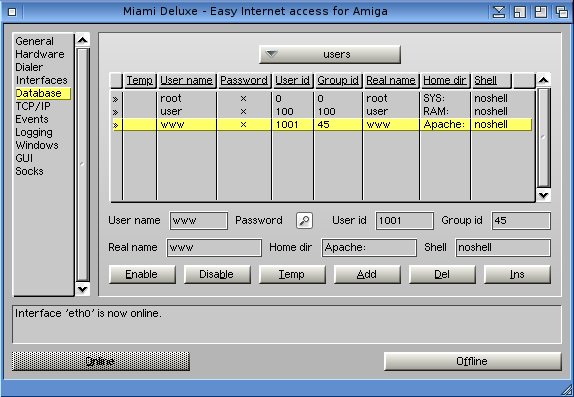Image resolution: width=574 pixels, height=397 pixels.
Task: Click the Disable button
Action: coord(217,274)
